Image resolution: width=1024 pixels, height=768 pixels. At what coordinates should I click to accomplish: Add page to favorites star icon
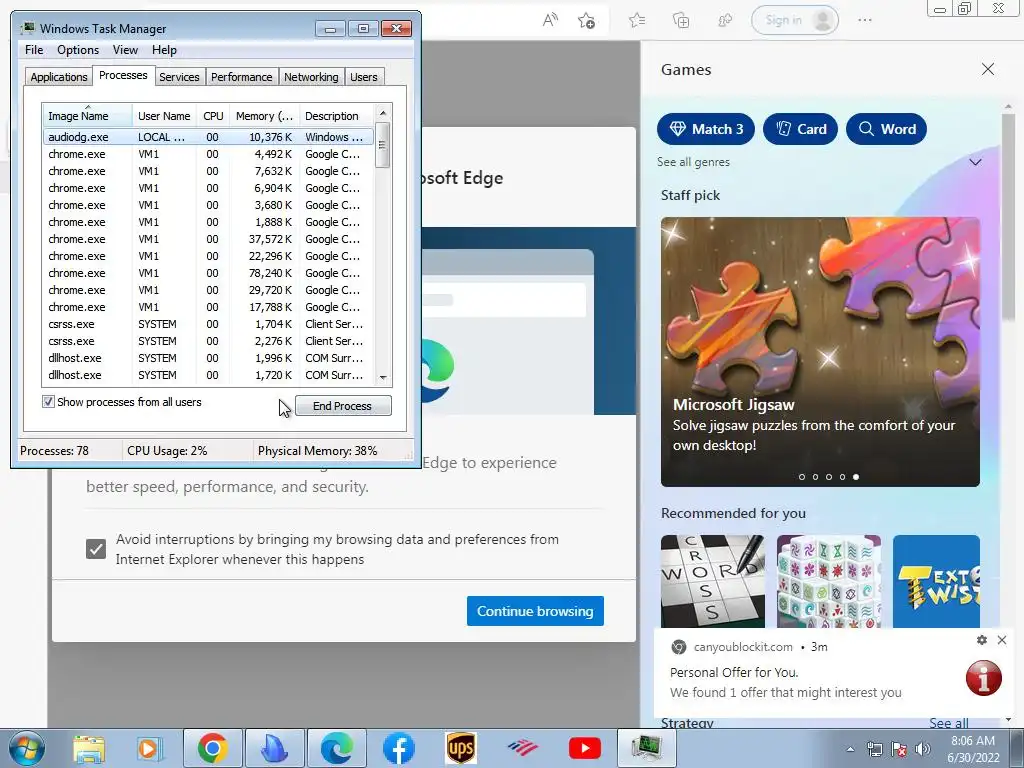point(586,20)
